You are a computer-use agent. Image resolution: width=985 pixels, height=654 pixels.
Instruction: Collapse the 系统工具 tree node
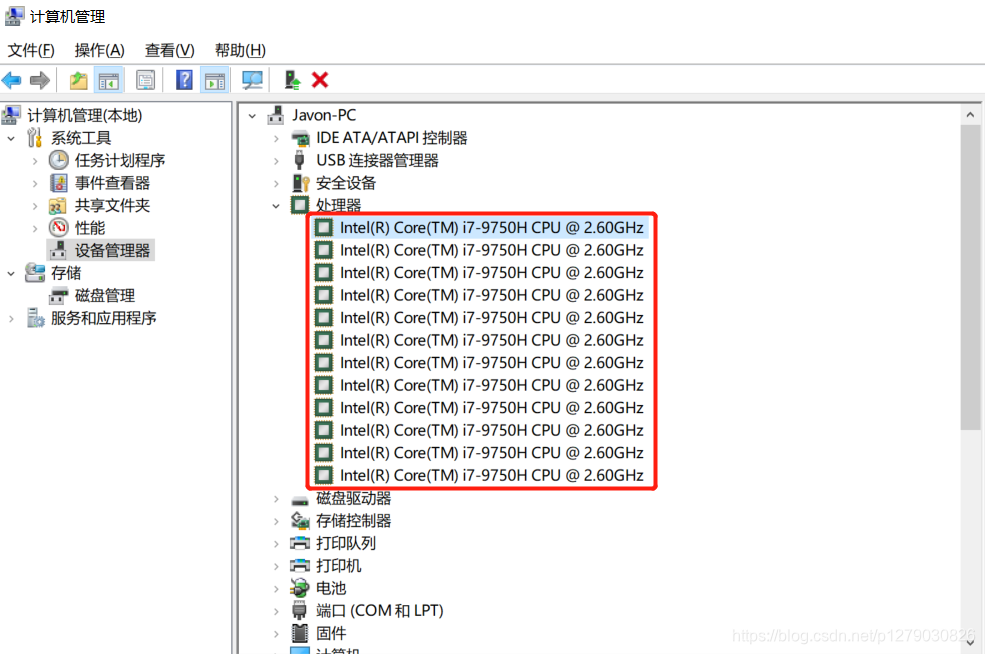(x=11, y=138)
